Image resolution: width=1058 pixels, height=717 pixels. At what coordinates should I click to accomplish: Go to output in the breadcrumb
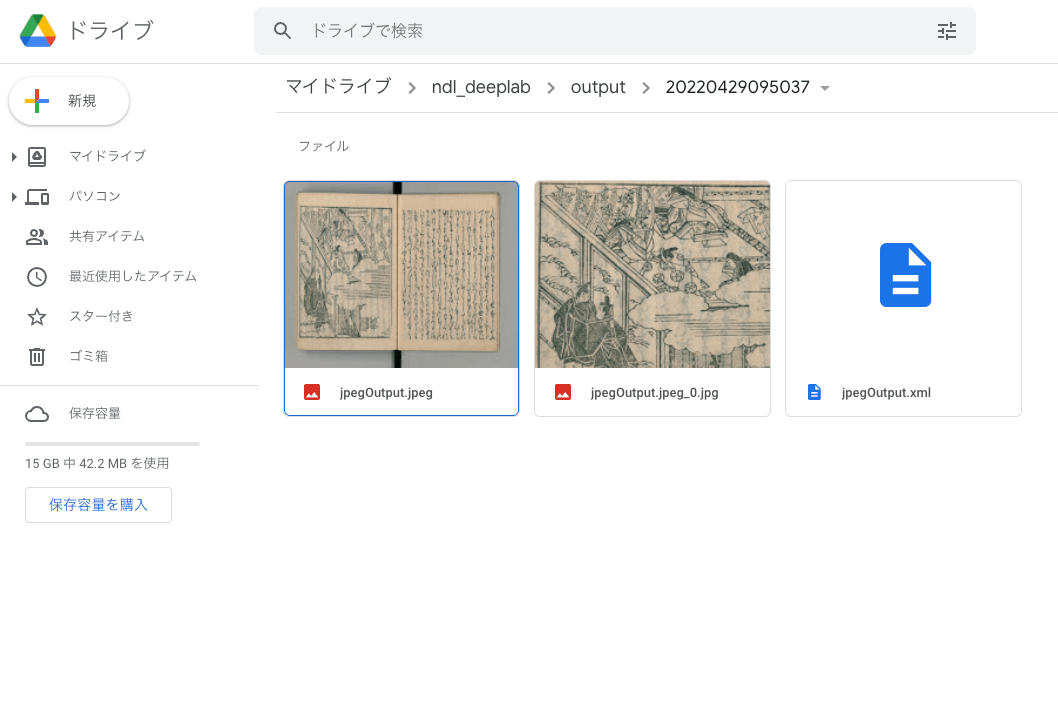[x=598, y=87]
